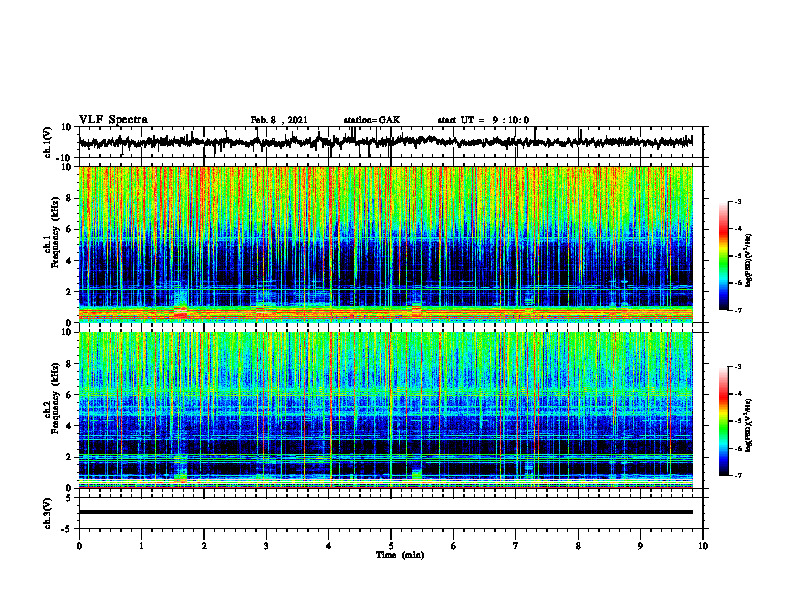Click the "station=GAK" label

tap(372, 120)
